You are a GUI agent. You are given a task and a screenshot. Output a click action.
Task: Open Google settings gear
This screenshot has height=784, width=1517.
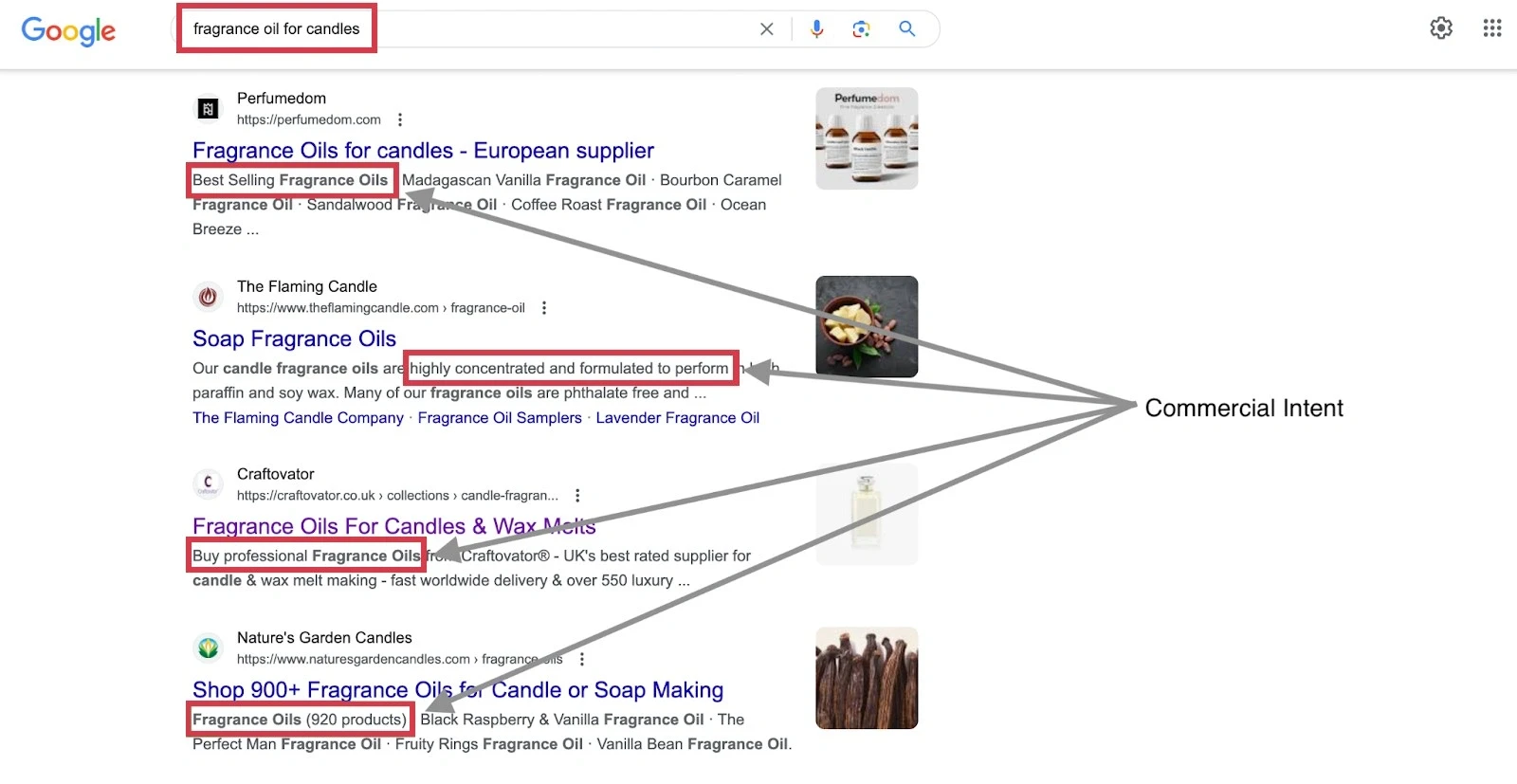click(1441, 28)
